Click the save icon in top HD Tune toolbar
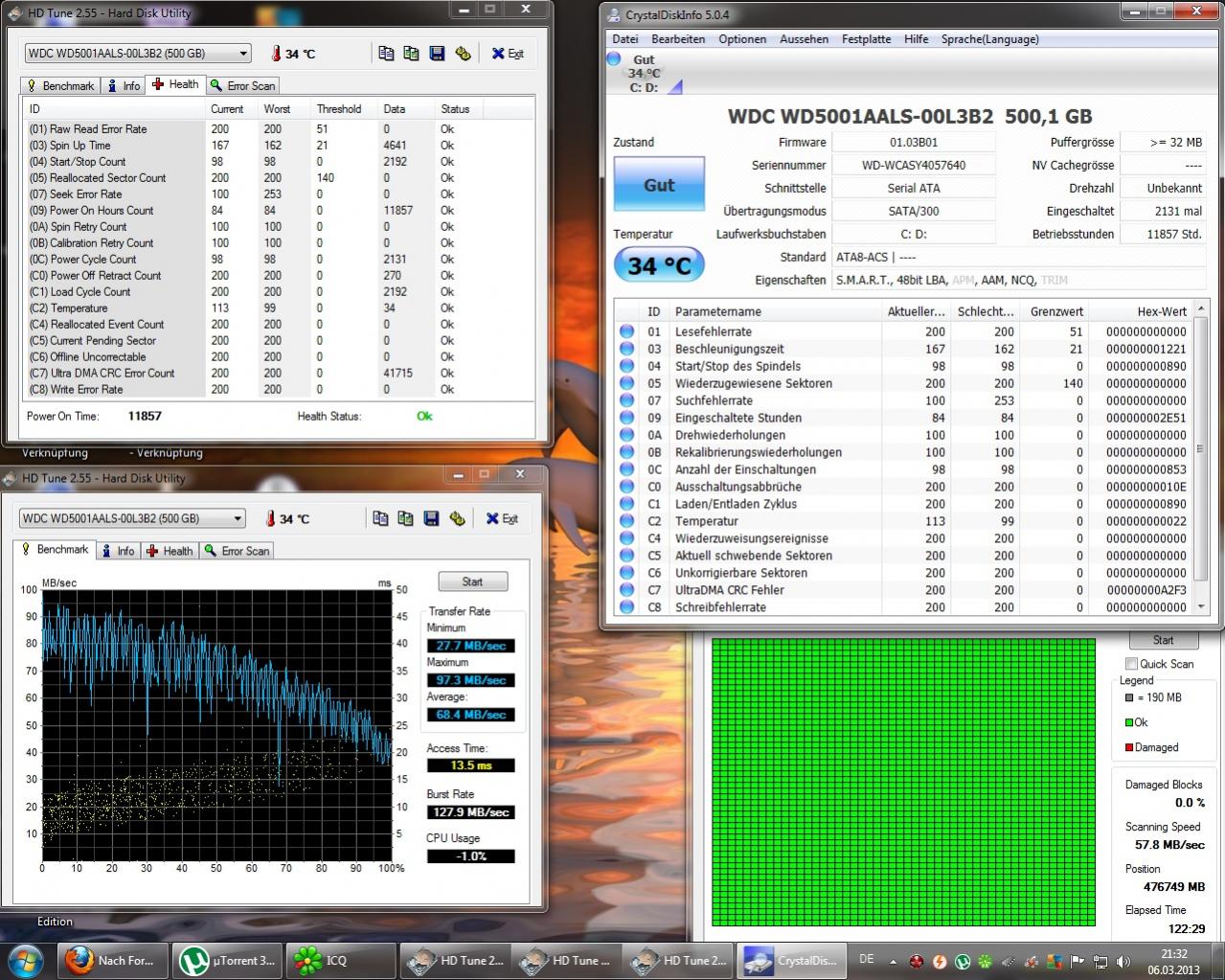1225x980 pixels. (x=437, y=54)
